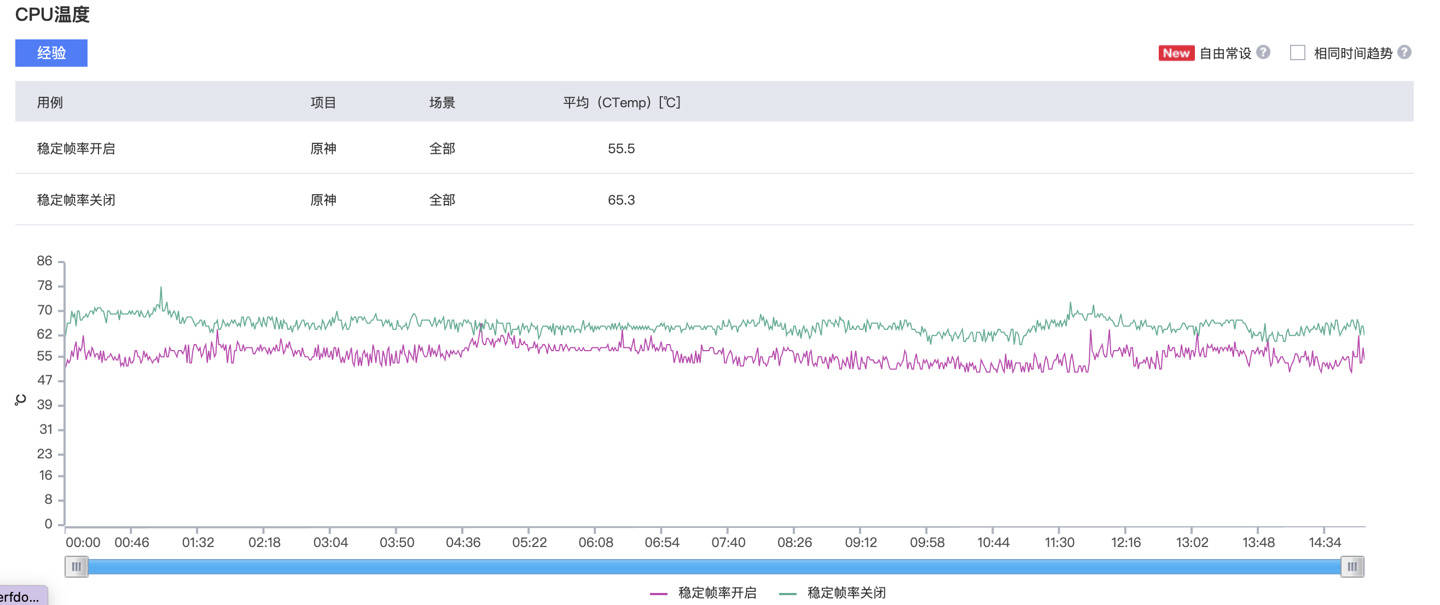The width and height of the screenshot is (1440, 605).
Task: Click the blue 经验 button
Action: click(x=51, y=53)
